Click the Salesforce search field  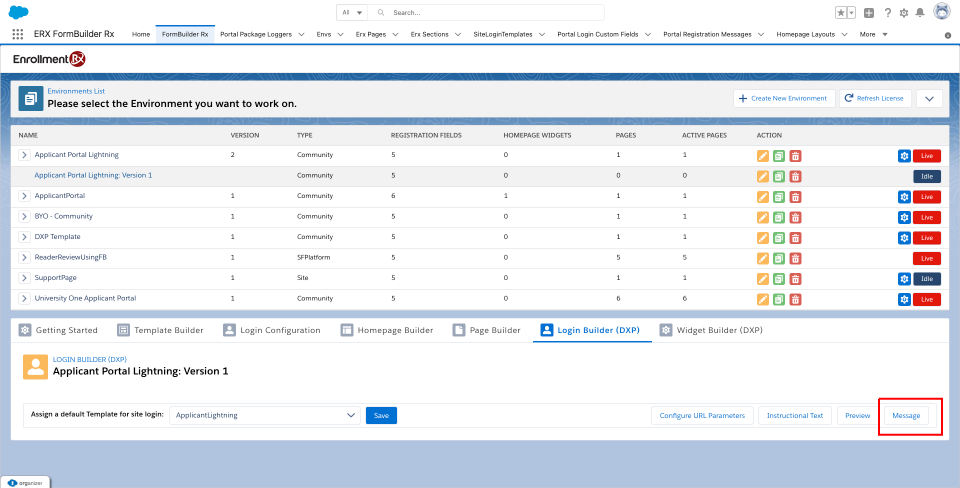coord(495,13)
